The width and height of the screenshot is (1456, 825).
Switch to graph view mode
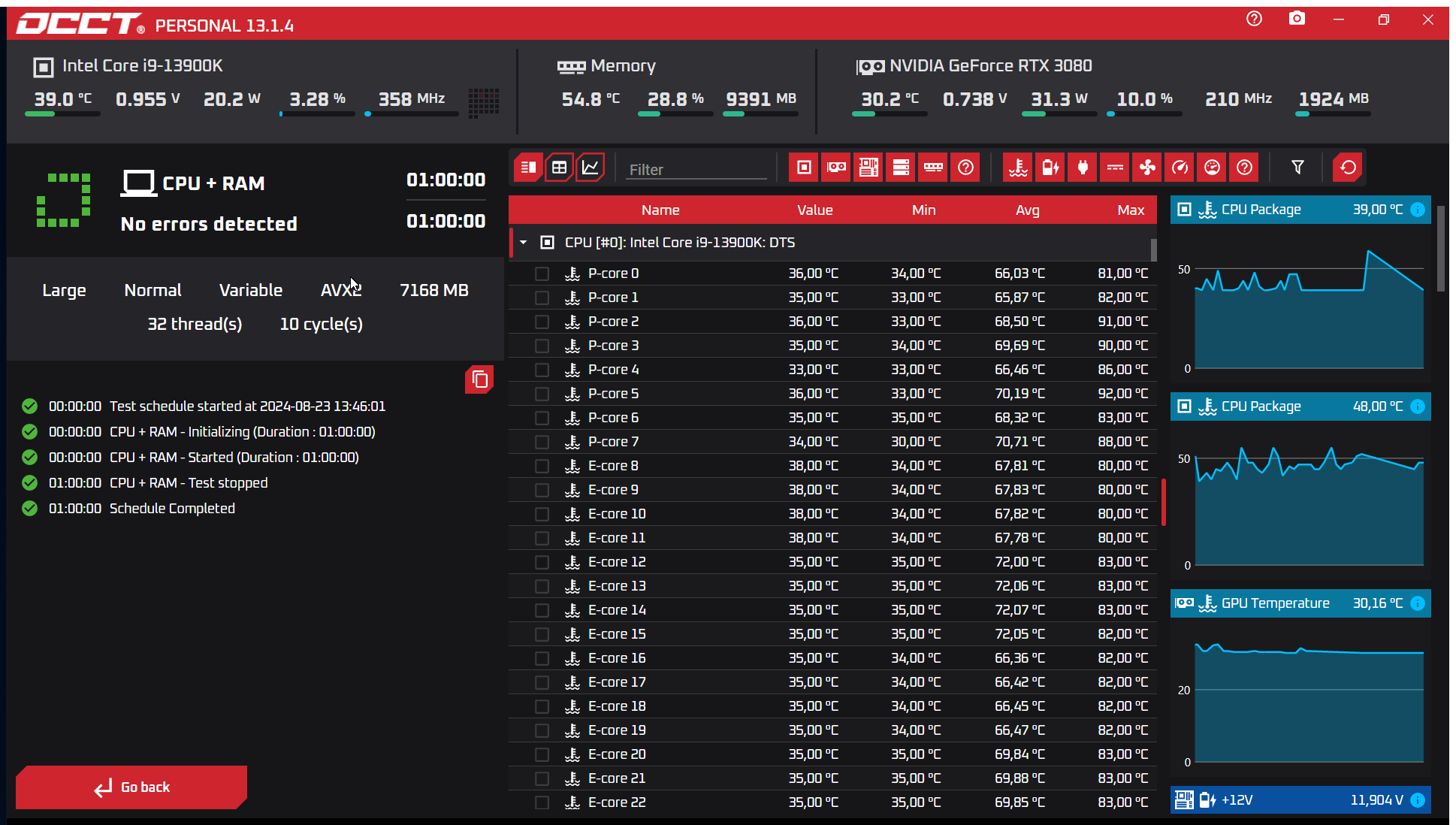[x=591, y=168]
